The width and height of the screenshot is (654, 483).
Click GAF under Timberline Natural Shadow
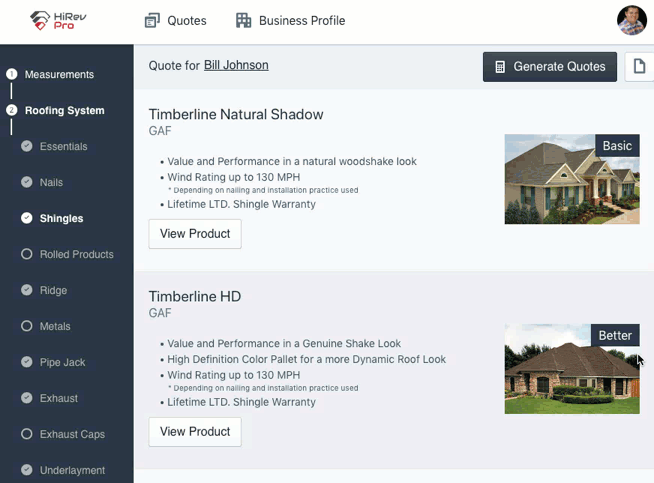(160, 131)
